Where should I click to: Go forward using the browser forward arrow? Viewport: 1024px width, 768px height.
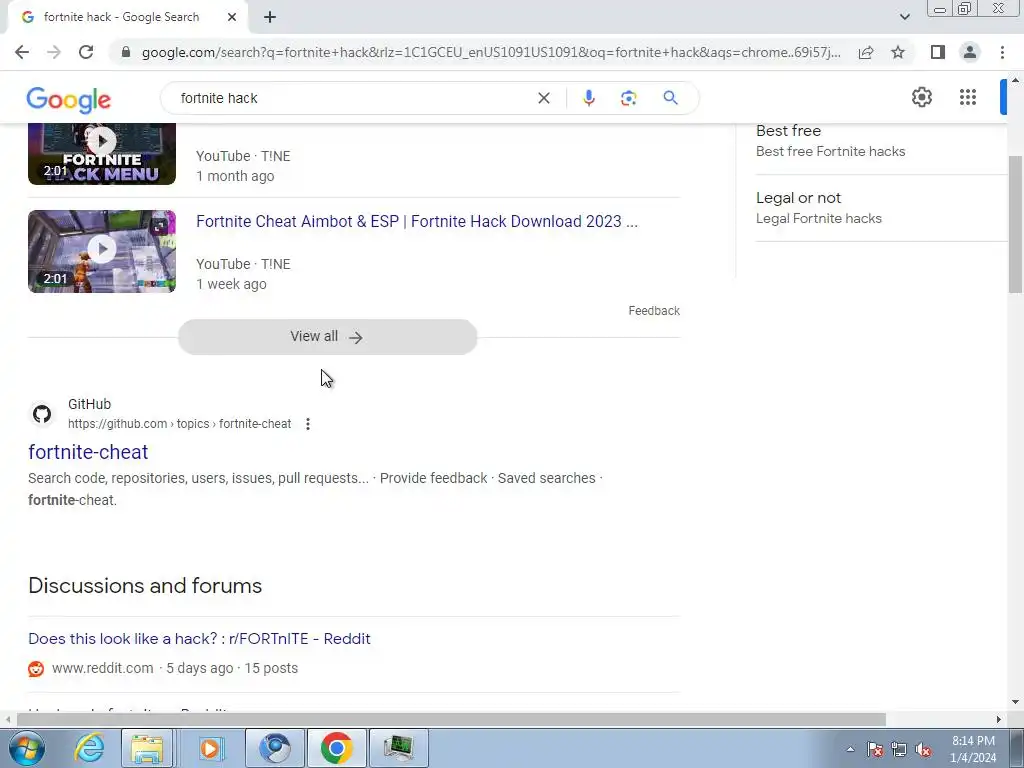54,52
